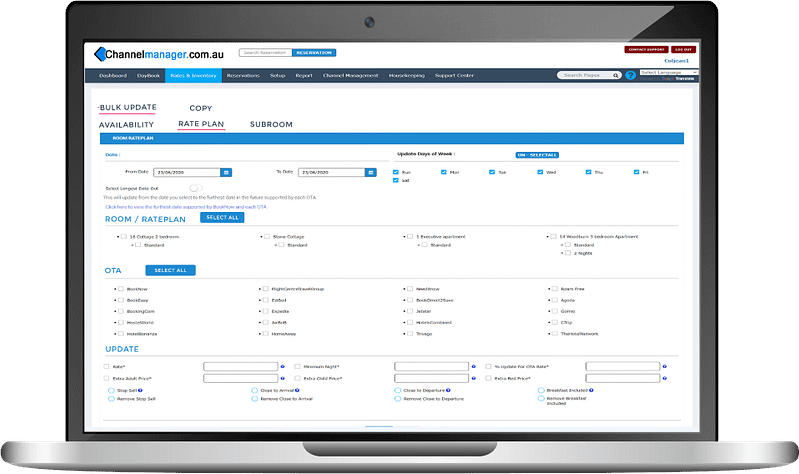Click the Reservation search button

coord(314,52)
